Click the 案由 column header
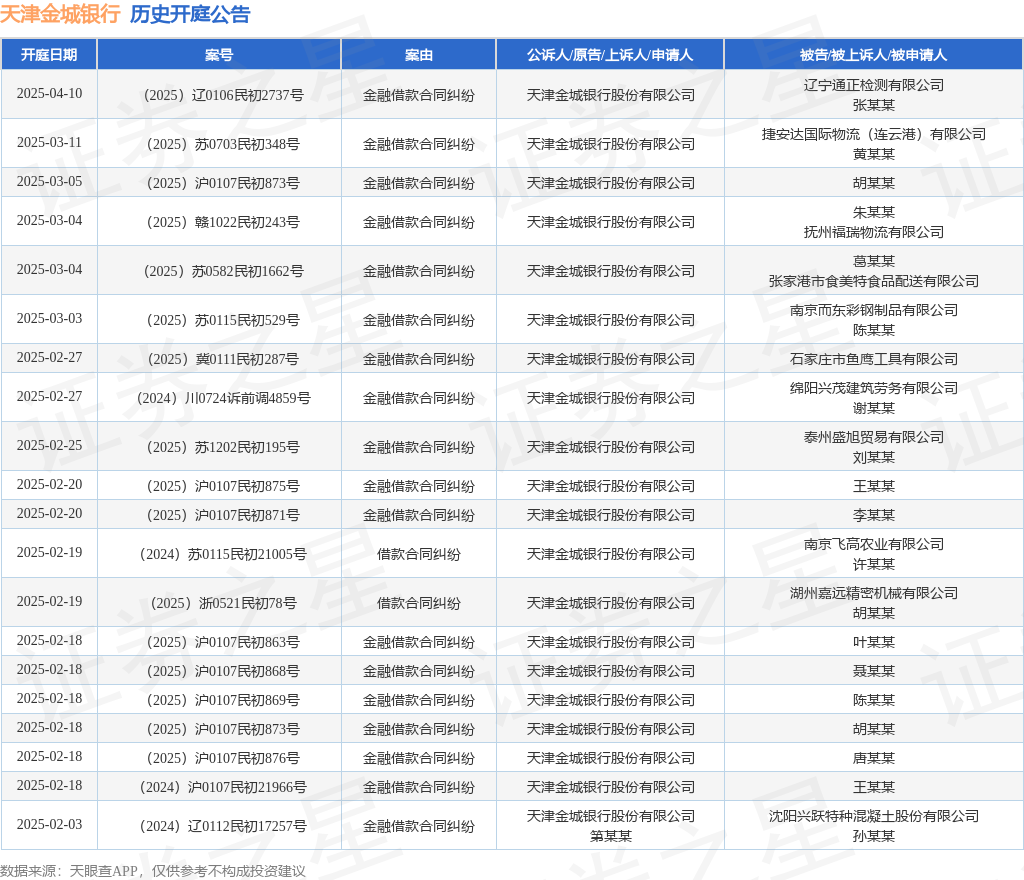The image size is (1024, 880). [418, 55]
